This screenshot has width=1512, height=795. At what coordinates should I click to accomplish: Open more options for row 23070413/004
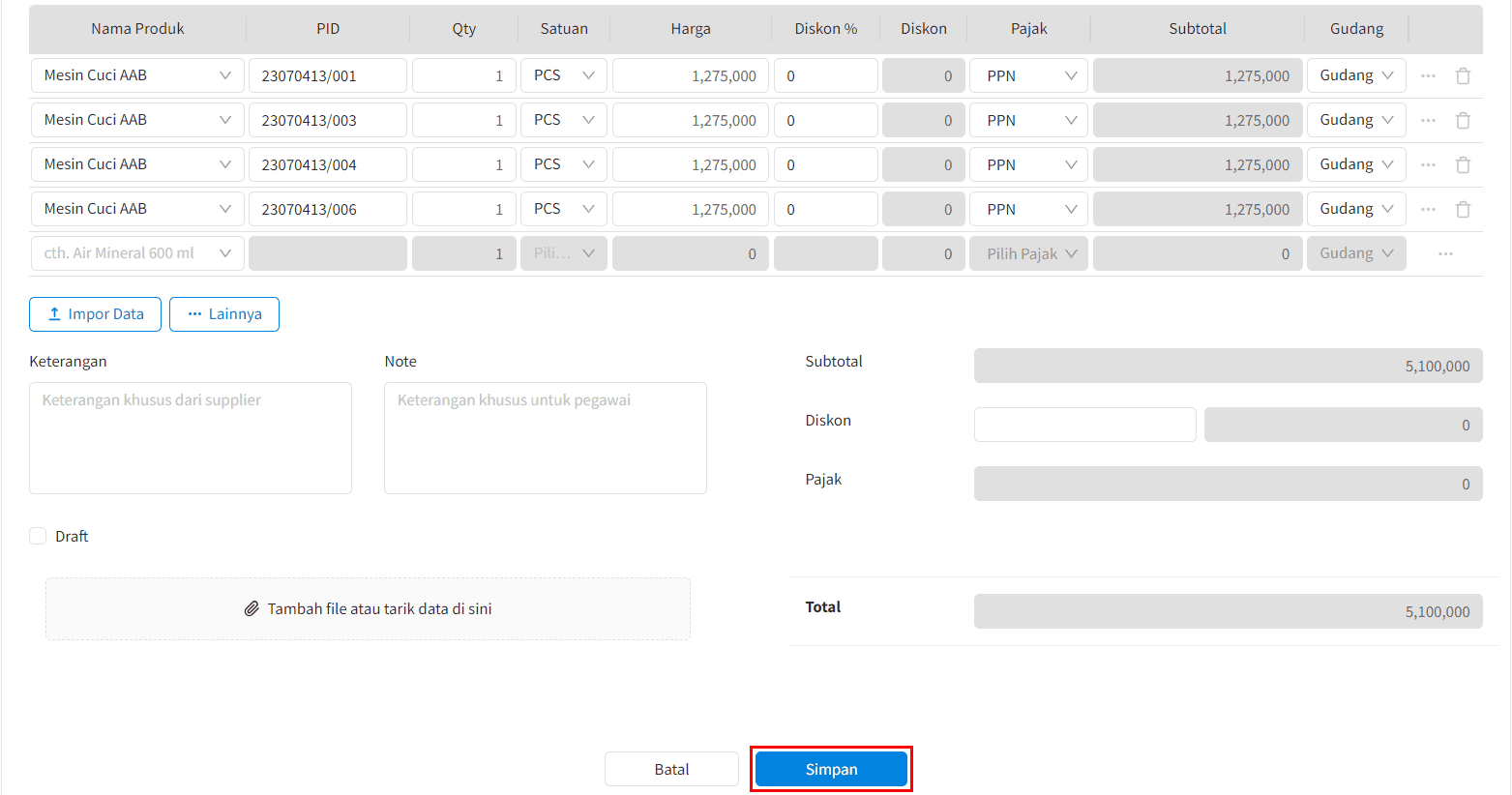point(1428,164)
